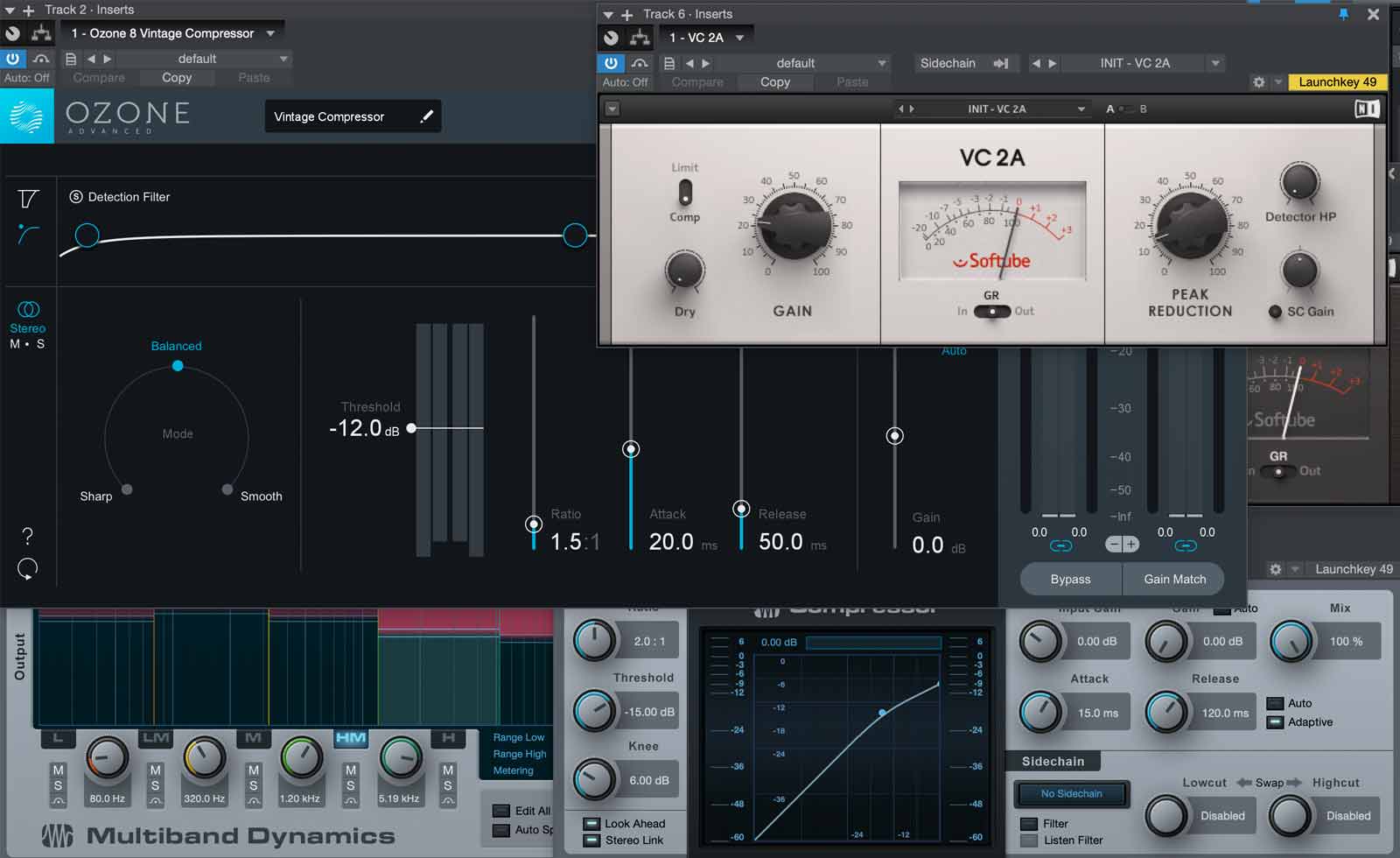Click the Sidechain routing icon in VC 2A
The height and width of the screenshot is (858, 1400).
1001,63
